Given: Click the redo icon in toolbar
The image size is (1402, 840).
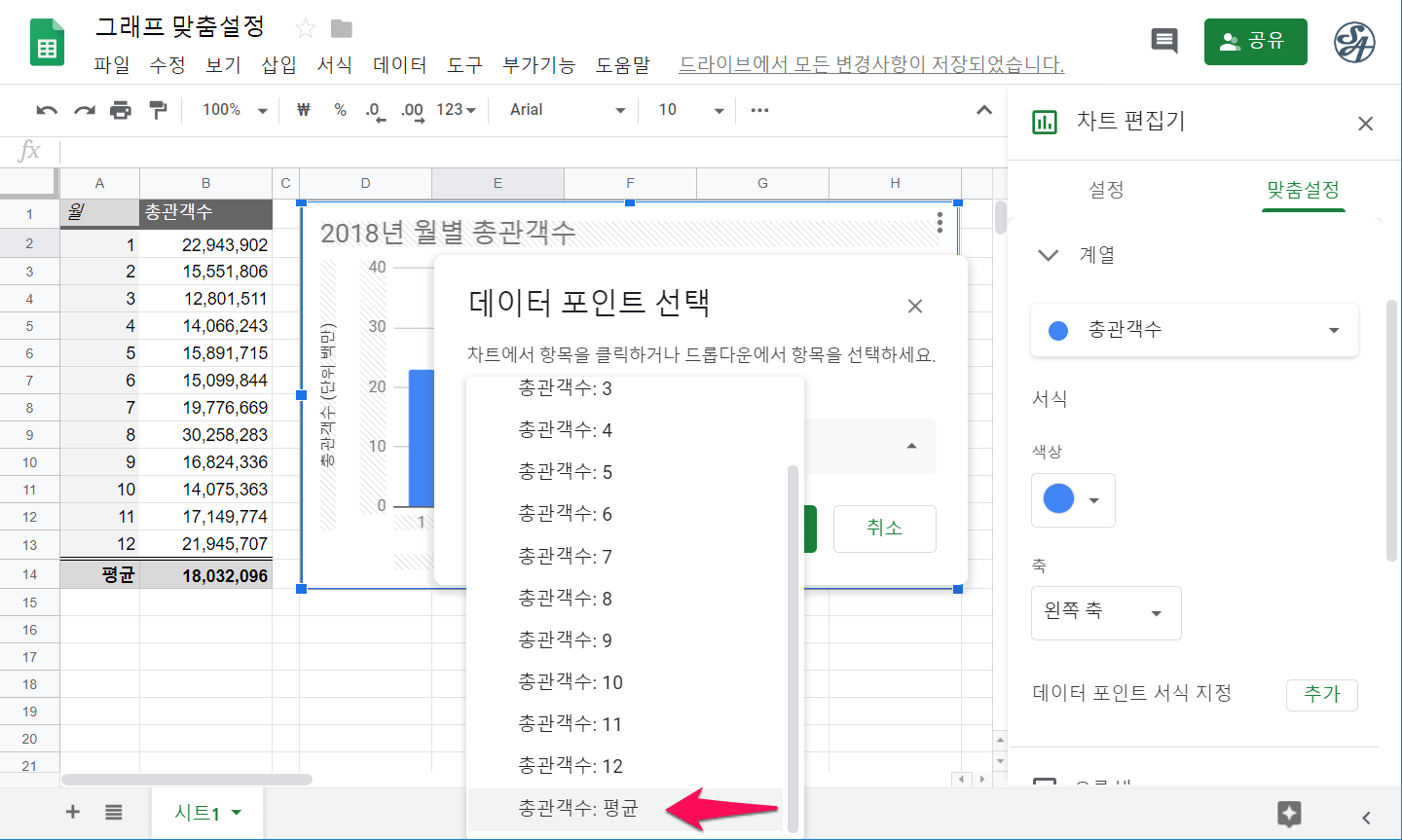Looking at the screenshot, I should pos(85,110).
